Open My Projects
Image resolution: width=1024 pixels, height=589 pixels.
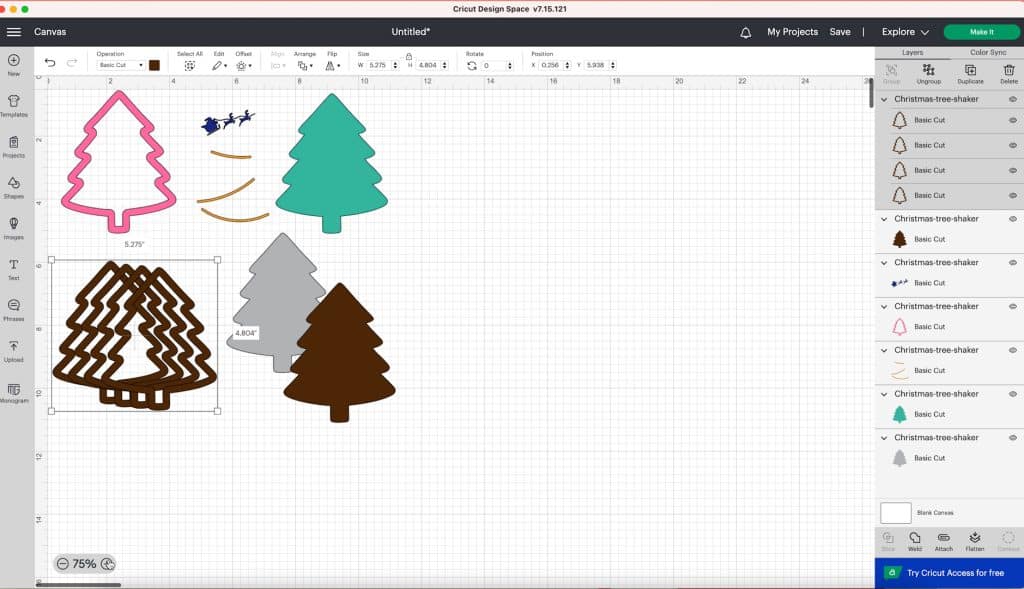point(792,32)
